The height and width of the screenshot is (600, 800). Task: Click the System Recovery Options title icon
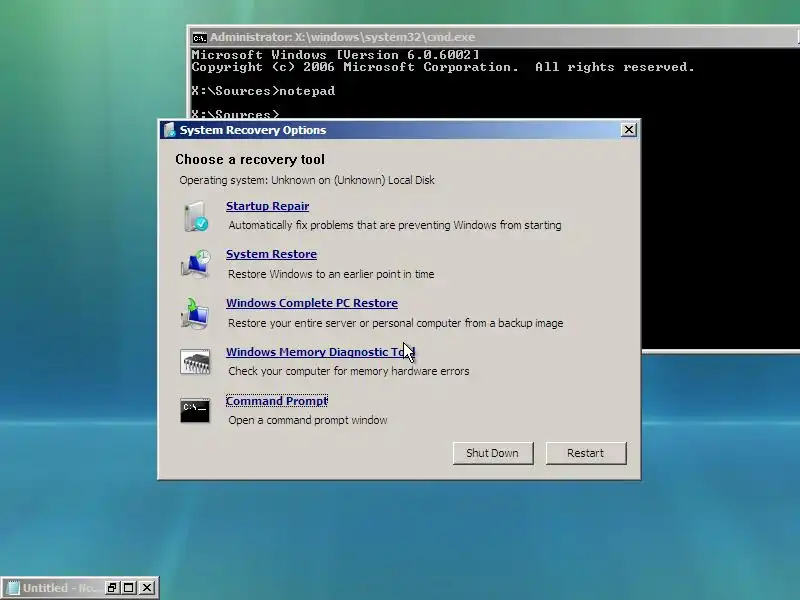tap(169, 130)
